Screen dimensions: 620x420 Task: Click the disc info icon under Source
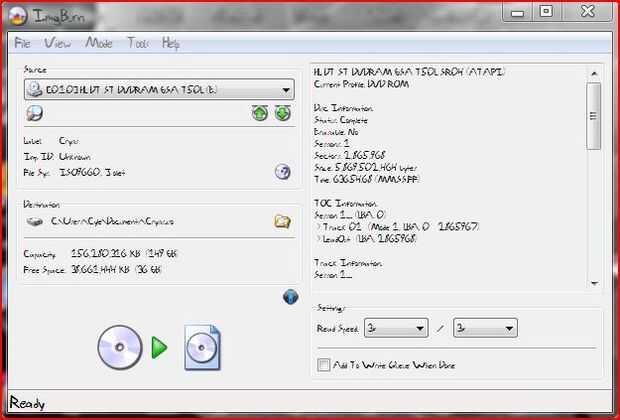click(x=34, y=114)
